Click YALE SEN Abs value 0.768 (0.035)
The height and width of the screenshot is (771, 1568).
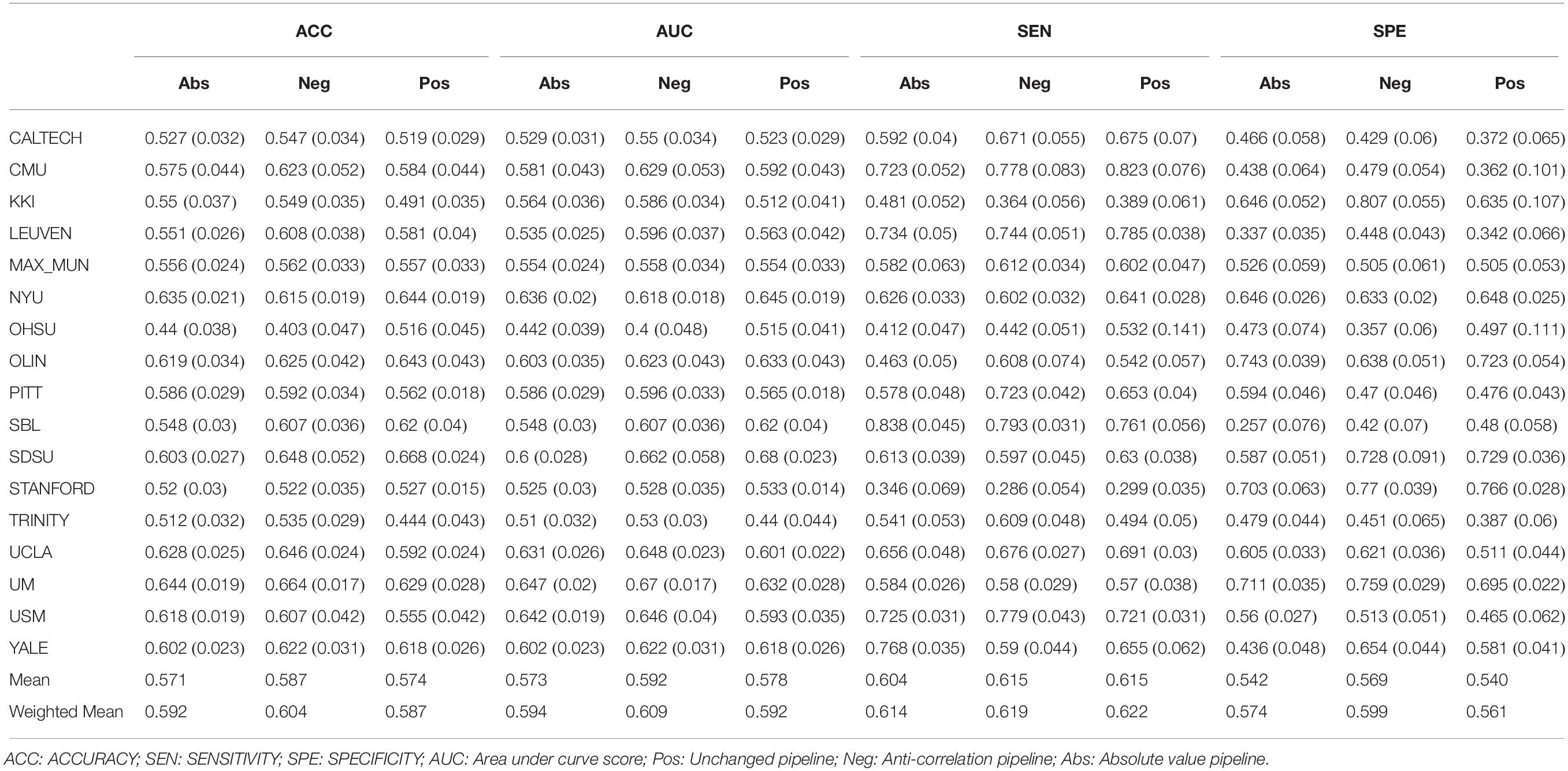pyautogui.click(x=915, y=647)
